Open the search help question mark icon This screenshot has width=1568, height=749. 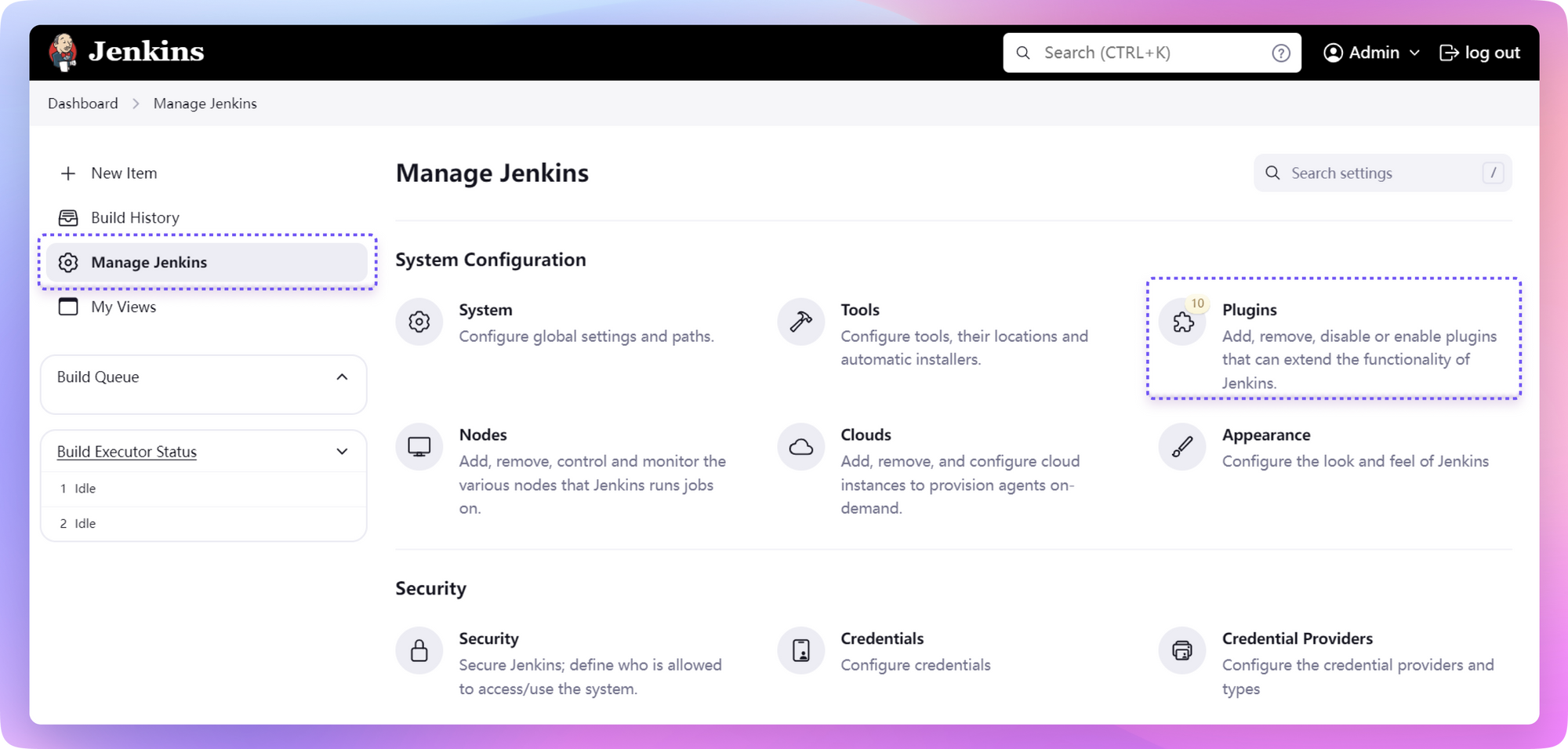1281,53
